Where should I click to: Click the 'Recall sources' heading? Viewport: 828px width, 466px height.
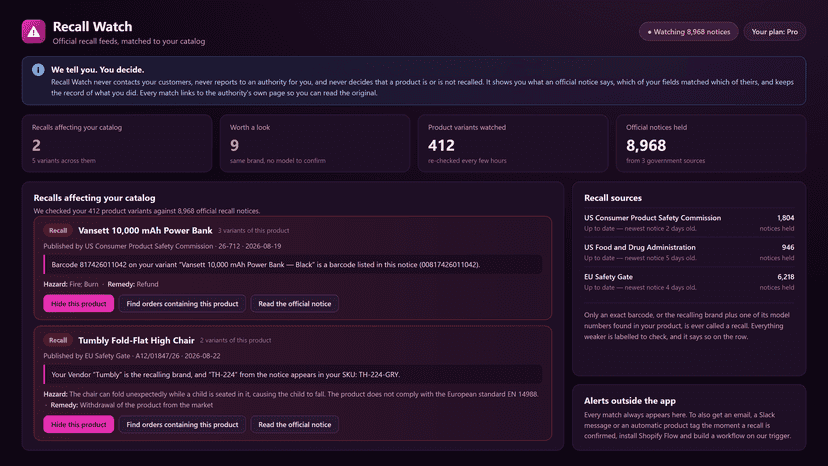click(x=613, y=198)
